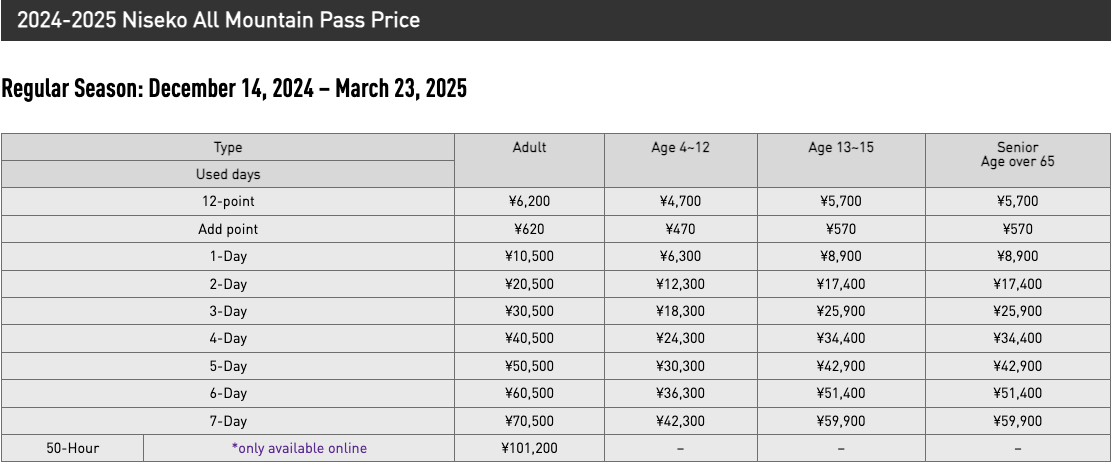Click the 'Regular Season' date heading

coord(234,89)
